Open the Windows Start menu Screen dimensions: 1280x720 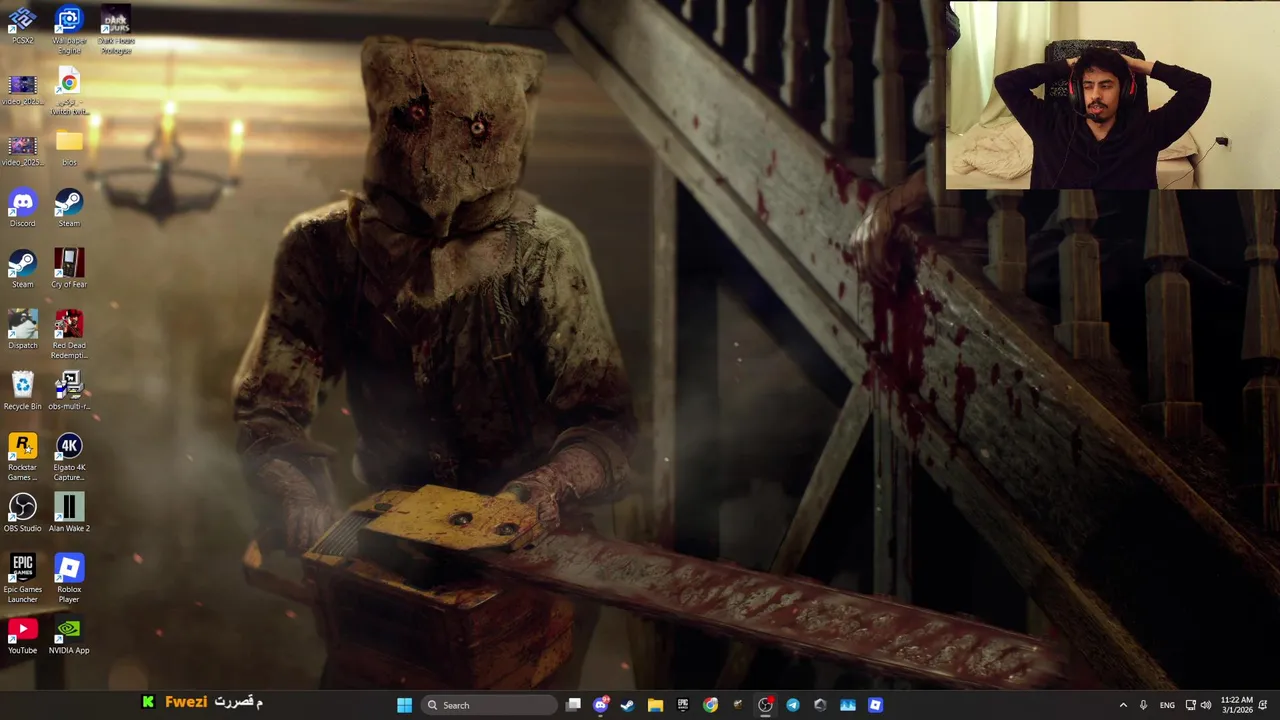(x=404, y=705)
